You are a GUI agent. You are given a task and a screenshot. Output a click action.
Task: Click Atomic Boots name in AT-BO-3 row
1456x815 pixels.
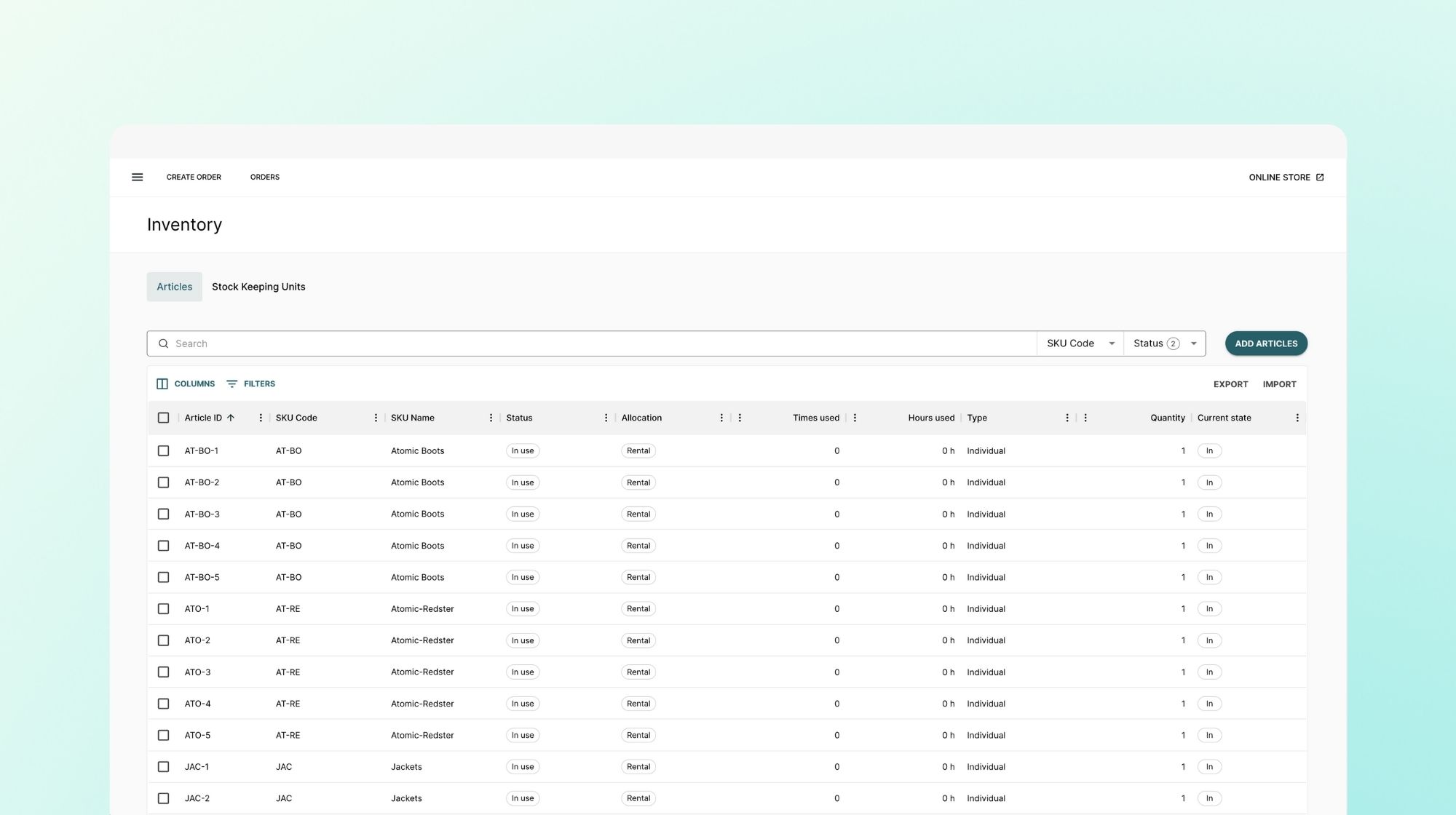coord(417,514)
